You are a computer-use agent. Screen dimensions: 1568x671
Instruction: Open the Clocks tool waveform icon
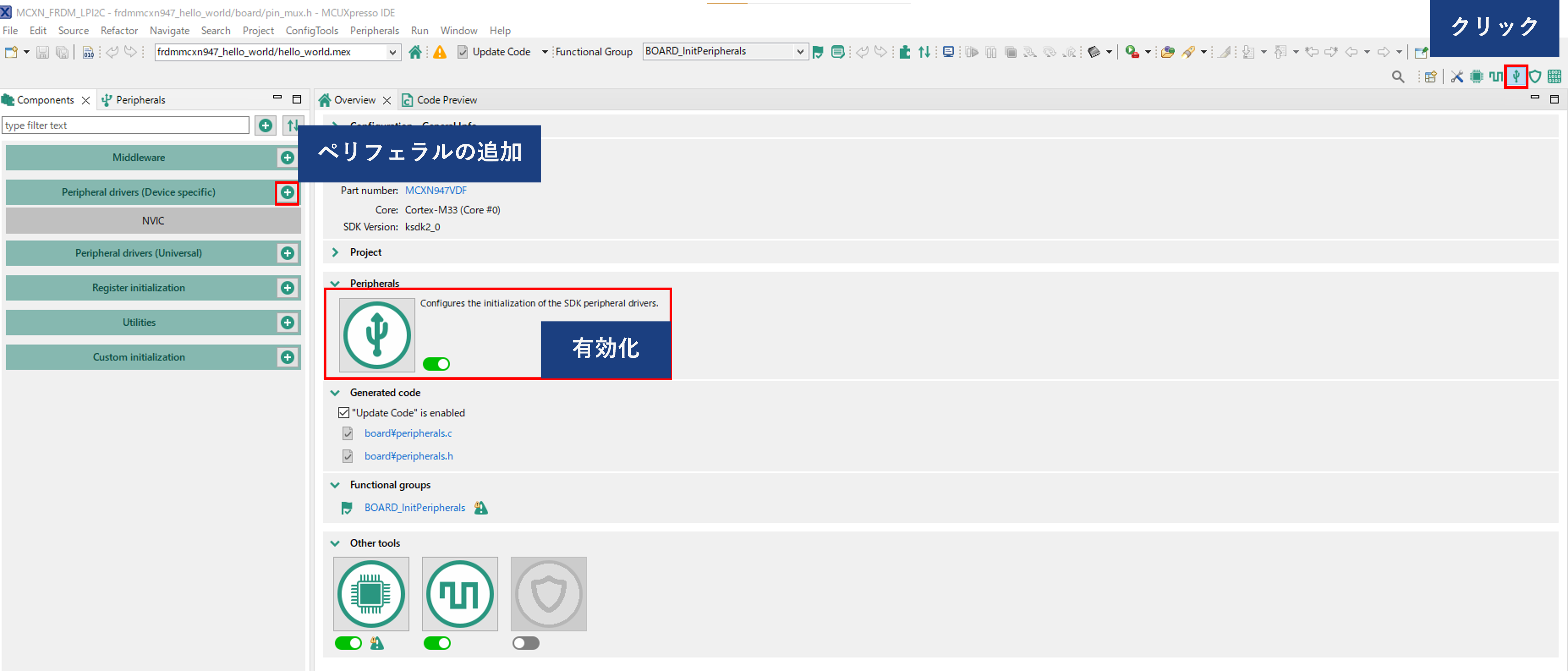pos(460,594)
